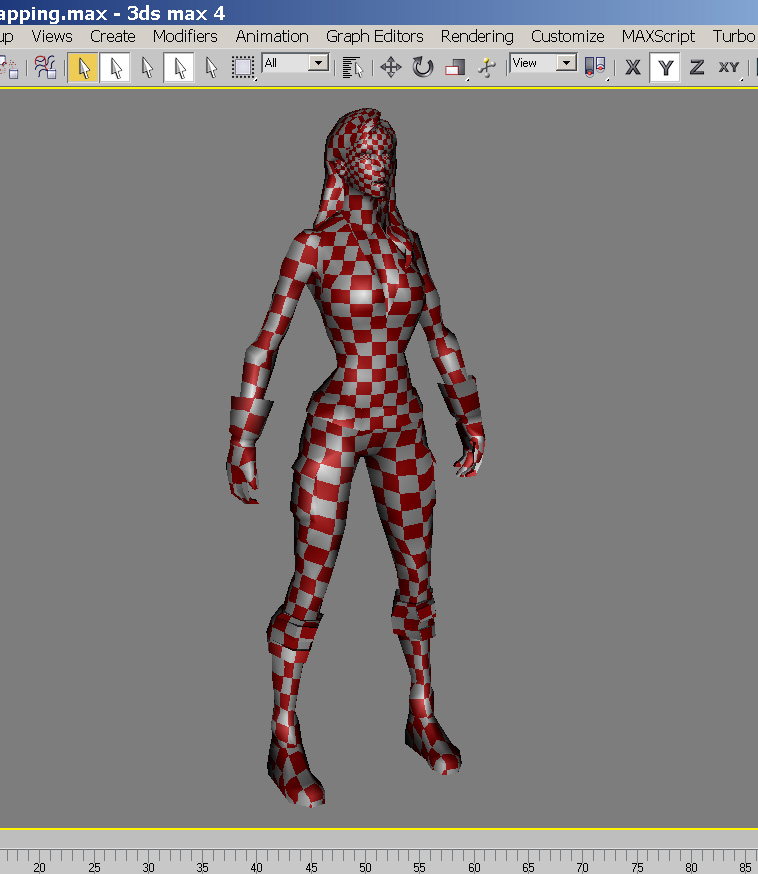758x874 pixels.
Task: Click the rectangular selection region icon
Action: [243, 68]
